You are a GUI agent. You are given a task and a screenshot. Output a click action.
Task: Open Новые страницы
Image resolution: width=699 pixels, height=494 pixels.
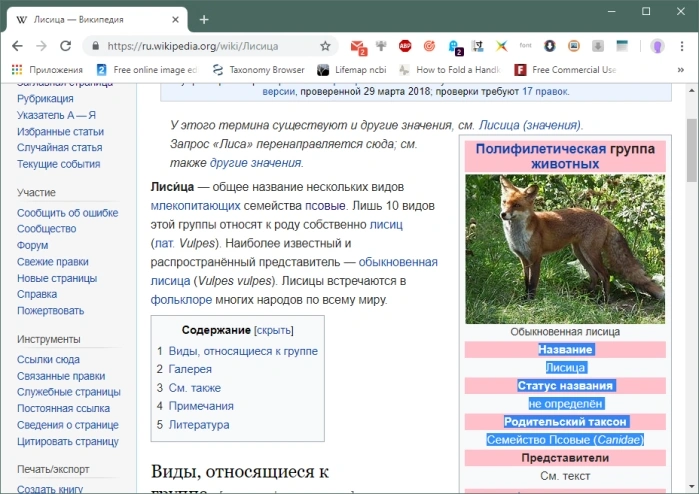click(x=57, y=278)
